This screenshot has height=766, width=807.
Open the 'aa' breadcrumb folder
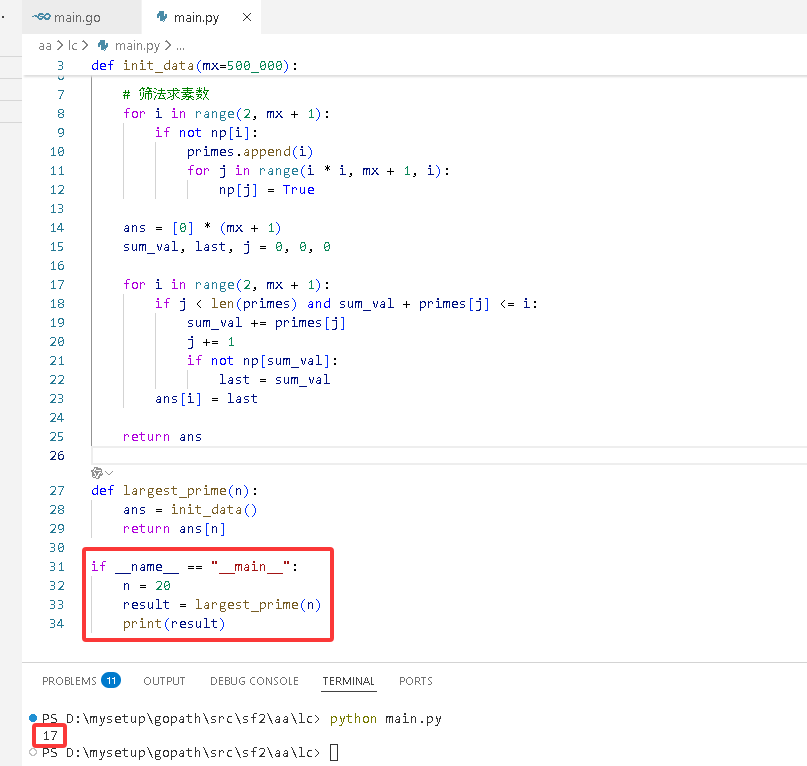tap(45, 46)
